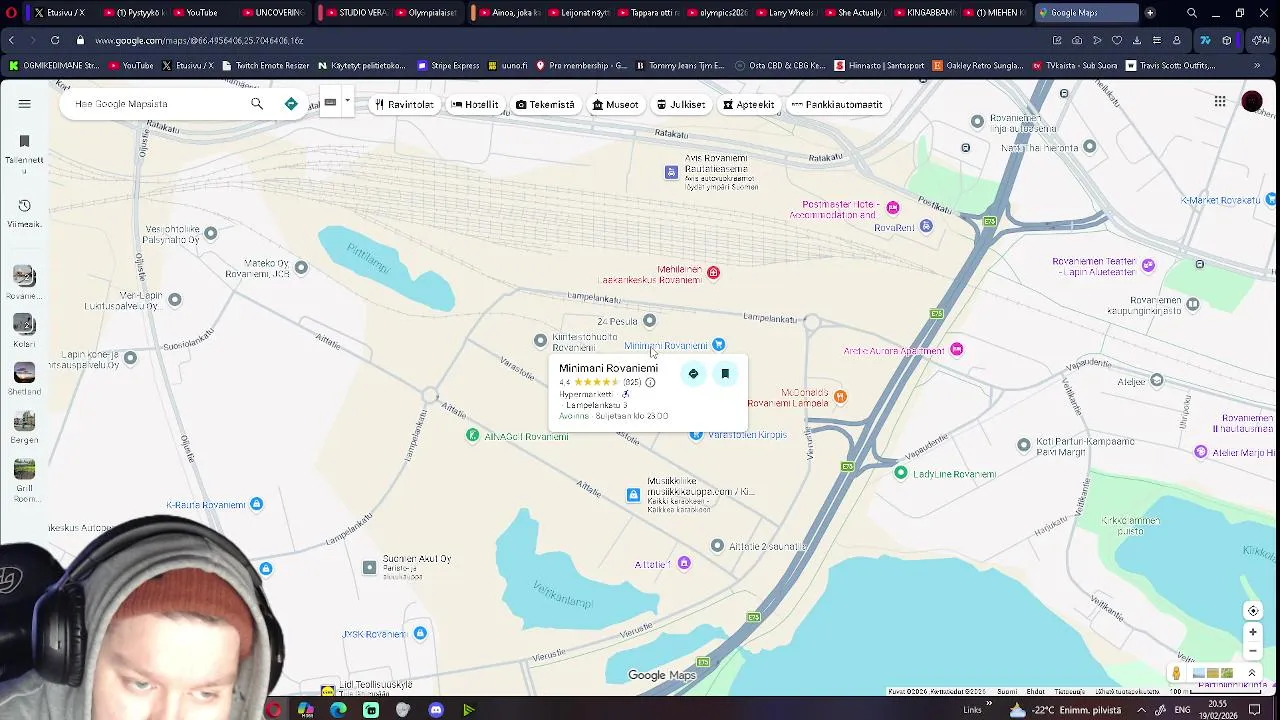Open the Twitch Emote Resizer bookmark
Viewport: 1280px width, 720px height.
point(265,66)
